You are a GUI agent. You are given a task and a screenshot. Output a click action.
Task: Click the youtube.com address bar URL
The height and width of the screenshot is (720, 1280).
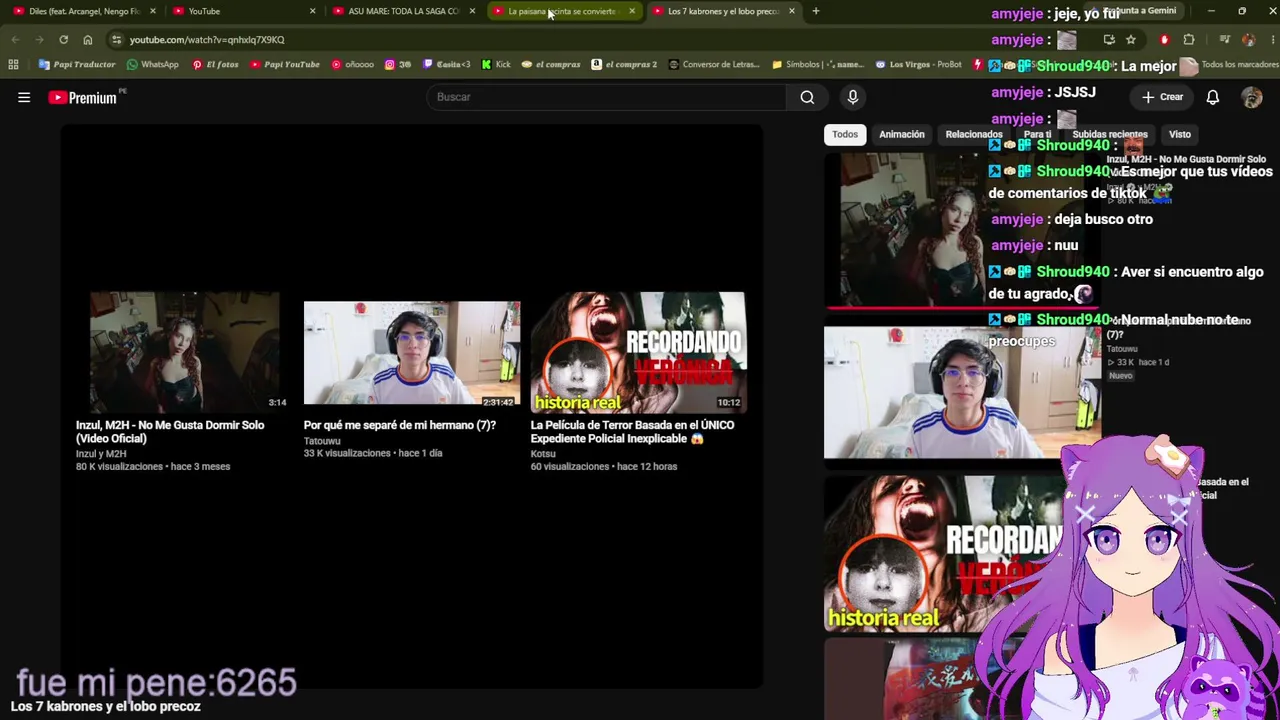[x=207, y=40]
